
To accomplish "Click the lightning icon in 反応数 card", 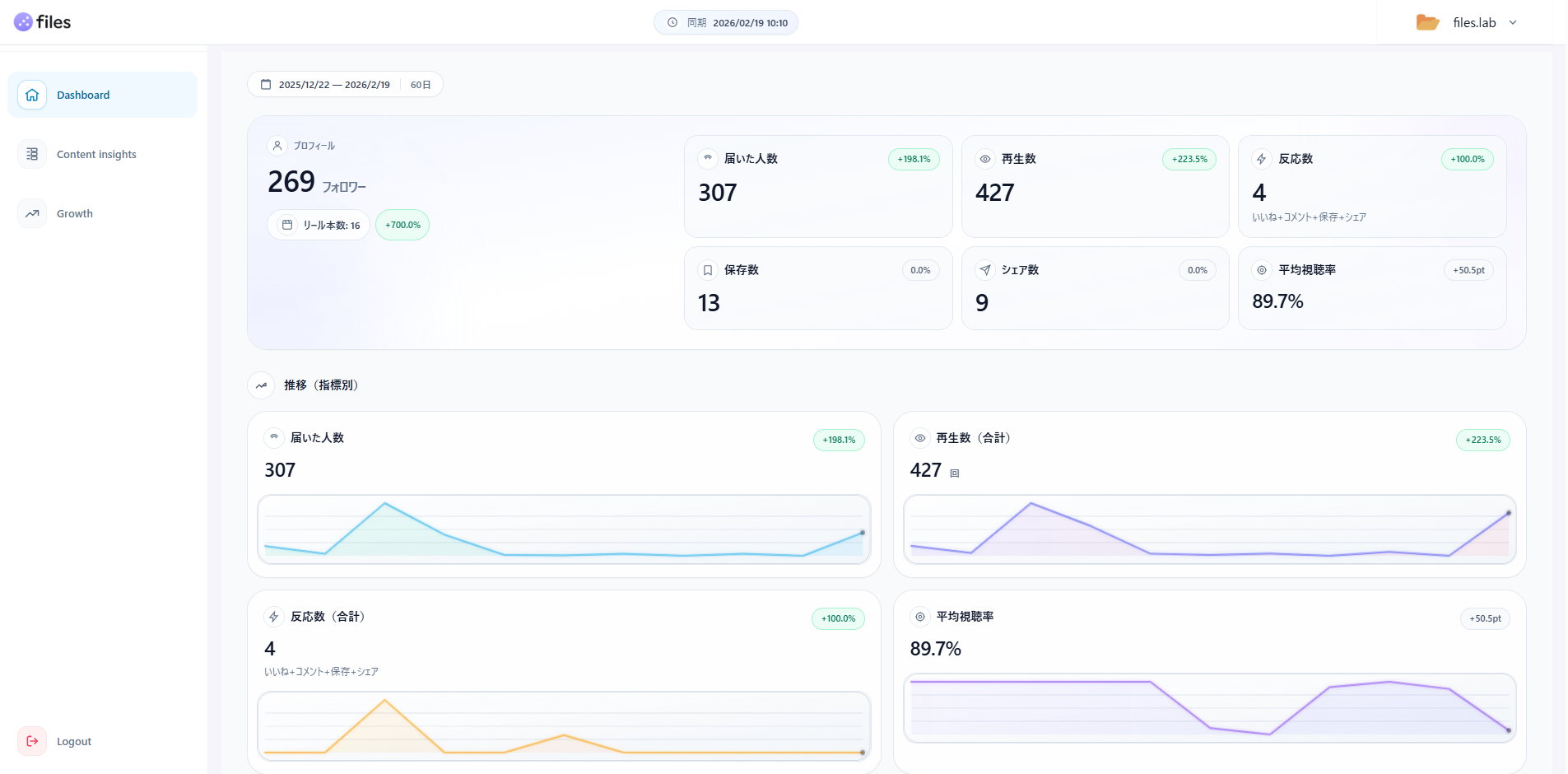I will [1261, 159].
